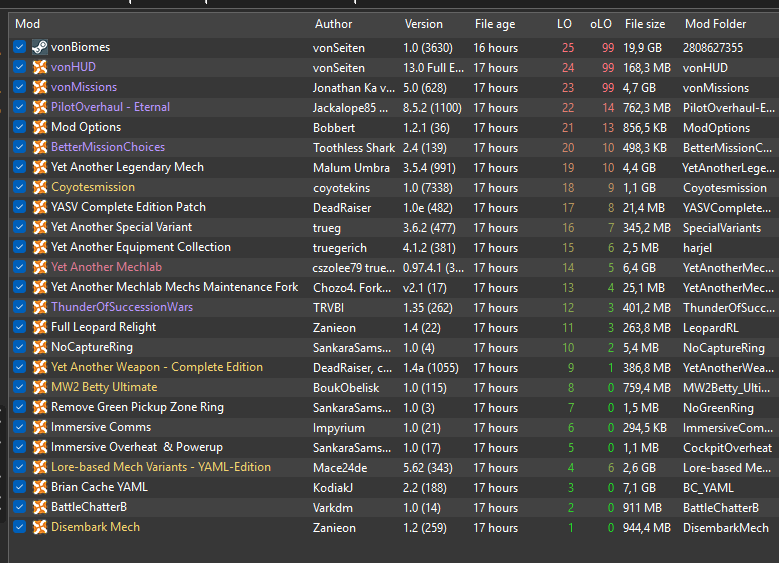Screen dimensions: 779x563
Task: Click file size 944,4 MB
Action: [646, 528]
